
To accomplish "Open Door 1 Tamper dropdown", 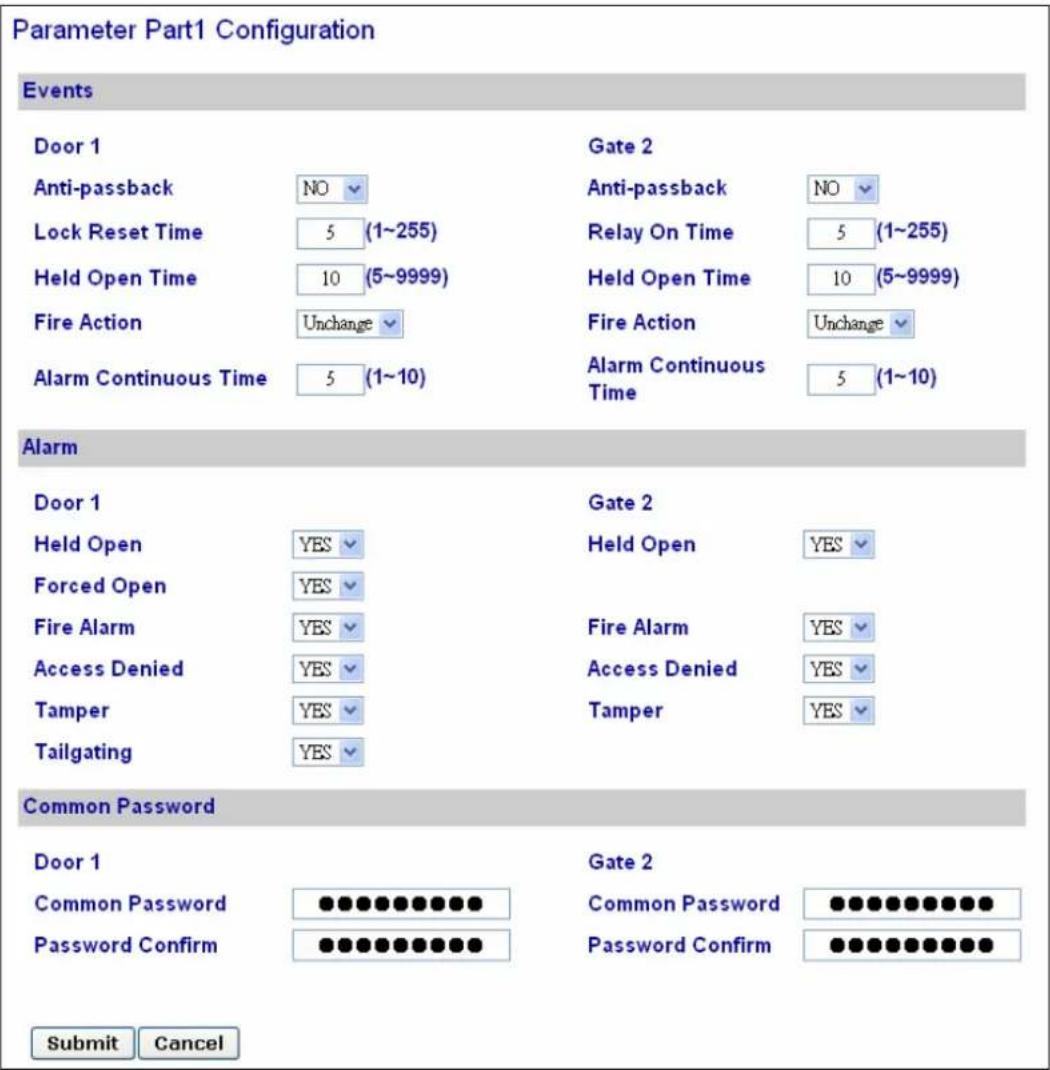I will tap(327, 711).
